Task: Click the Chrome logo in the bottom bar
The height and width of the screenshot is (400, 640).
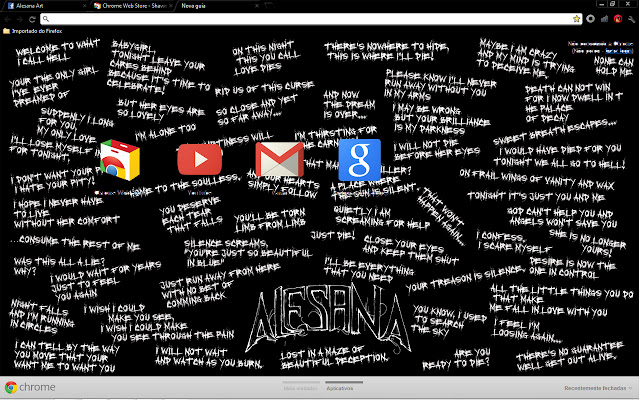Action: [x=11, y=387]
